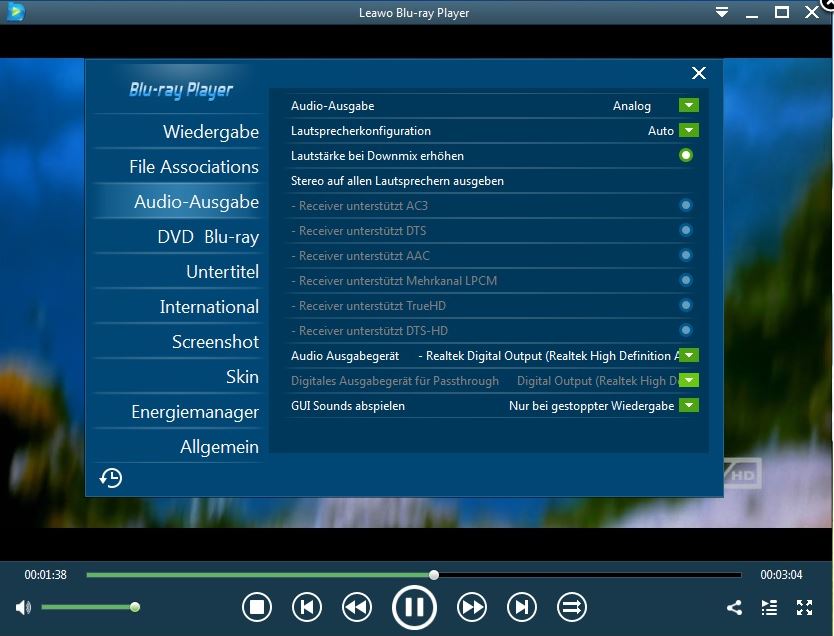Viewport: 834px width, 636px height.
Task: Open DVD Blu-ray settings section
Action: (x=208, y=237)
